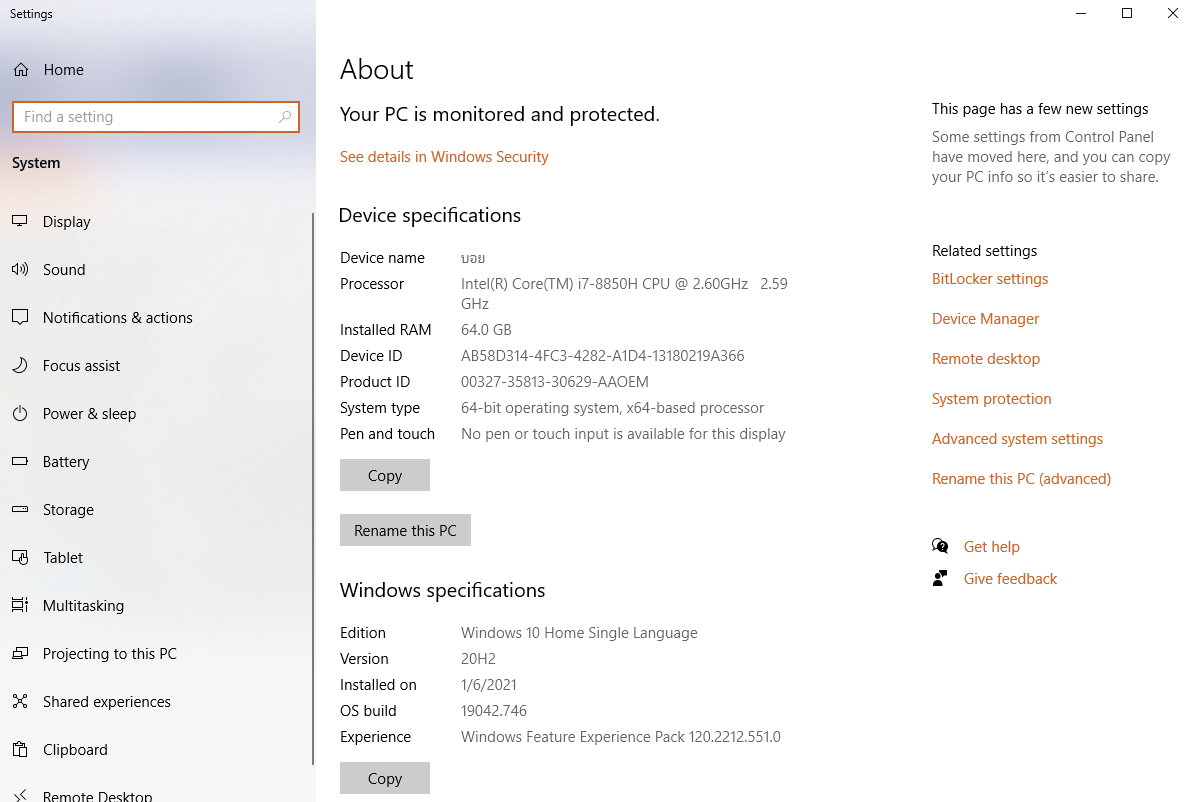Screen dimensions: 1187x802
Task: Select Projecting to this PC
Action: (x=109, y=654)
